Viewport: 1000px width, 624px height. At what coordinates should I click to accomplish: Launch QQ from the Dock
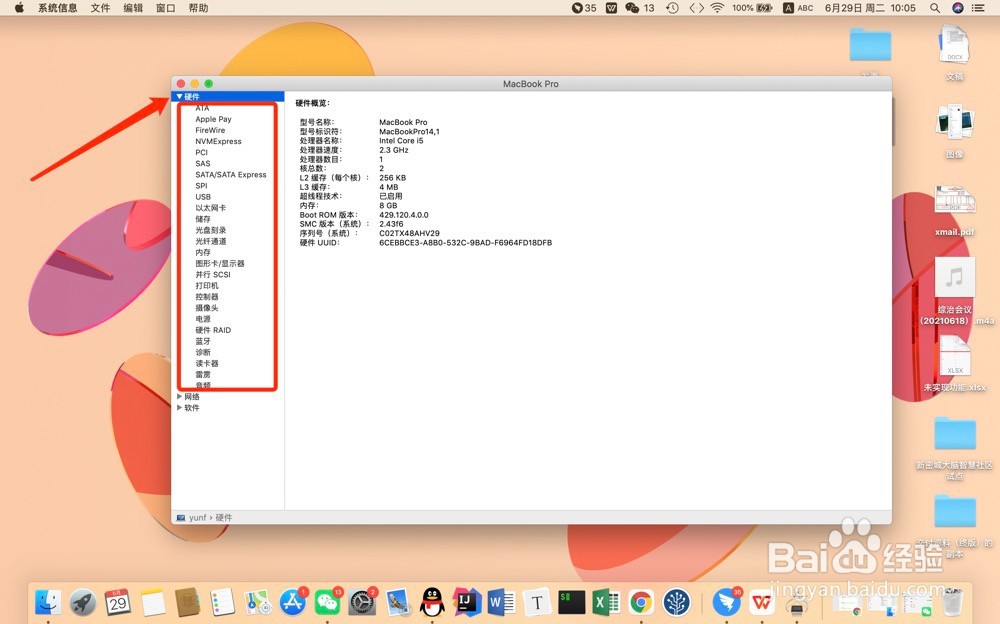432,603
